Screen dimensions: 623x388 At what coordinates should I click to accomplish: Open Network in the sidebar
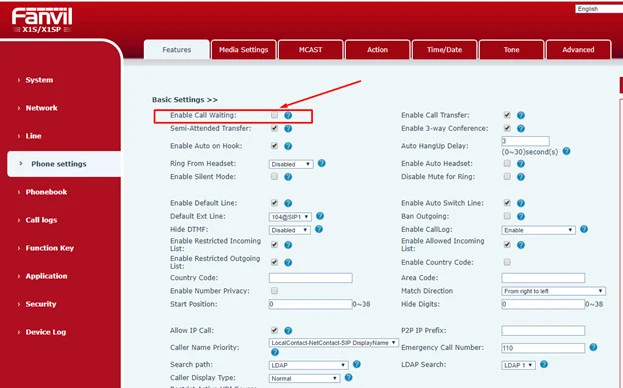click(x=41, y=108)
